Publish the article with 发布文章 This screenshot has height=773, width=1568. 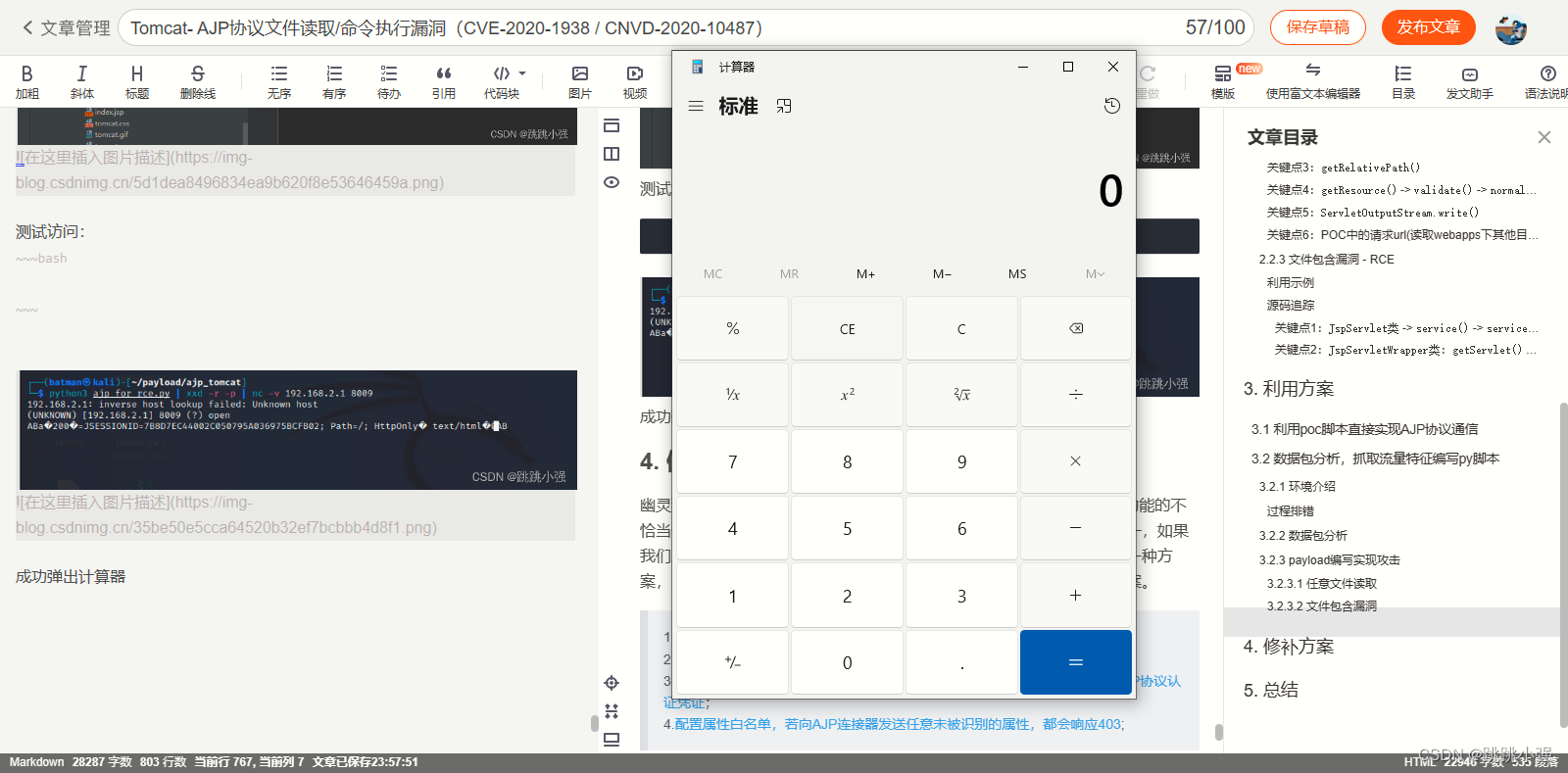click(x=1429, y=27)
